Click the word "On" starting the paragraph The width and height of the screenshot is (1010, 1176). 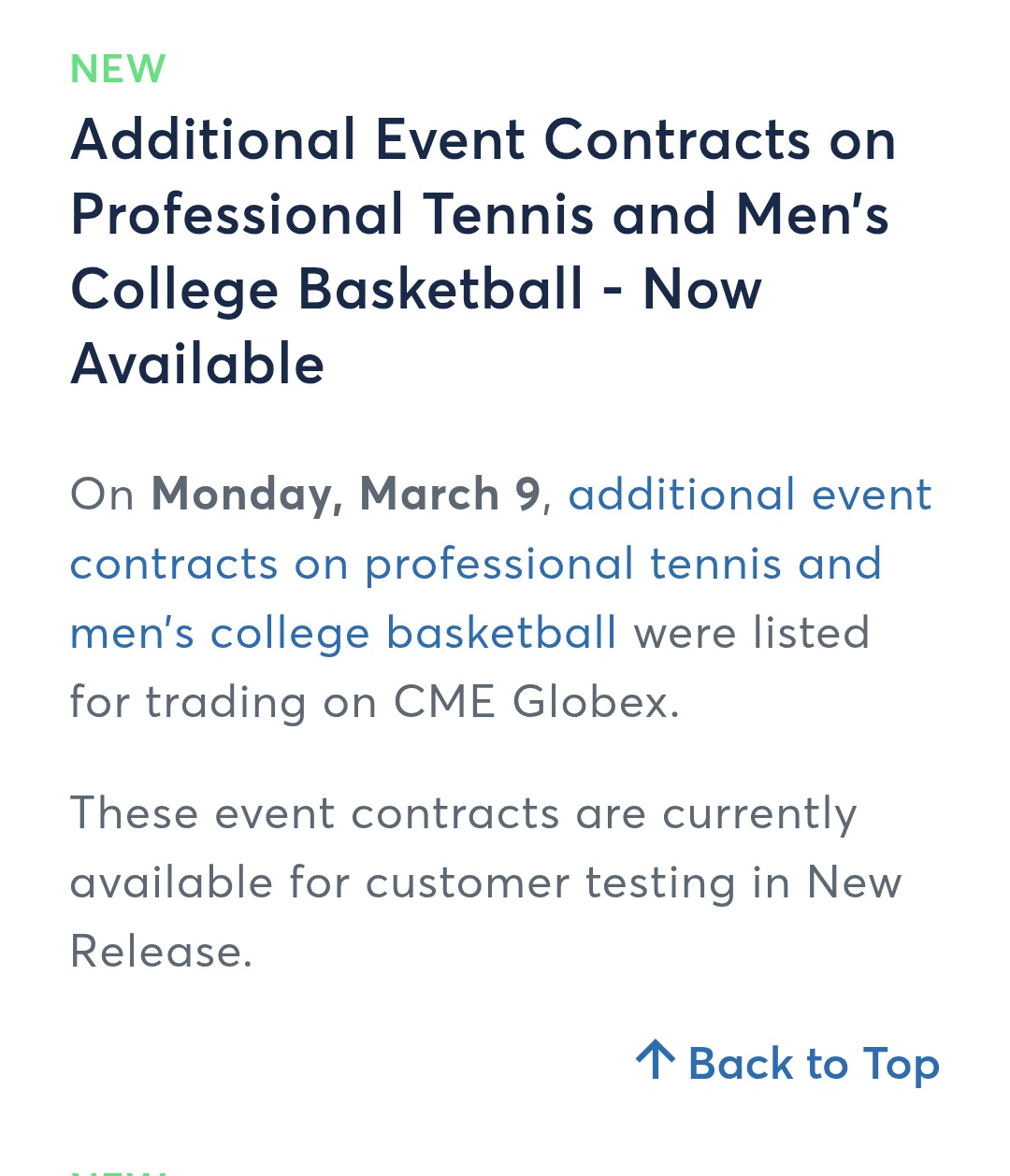[103, 495]
